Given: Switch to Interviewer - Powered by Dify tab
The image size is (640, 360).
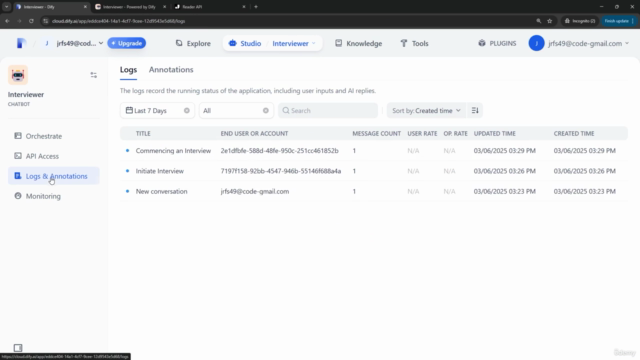Looking at the screenshot, I should 129,7.
